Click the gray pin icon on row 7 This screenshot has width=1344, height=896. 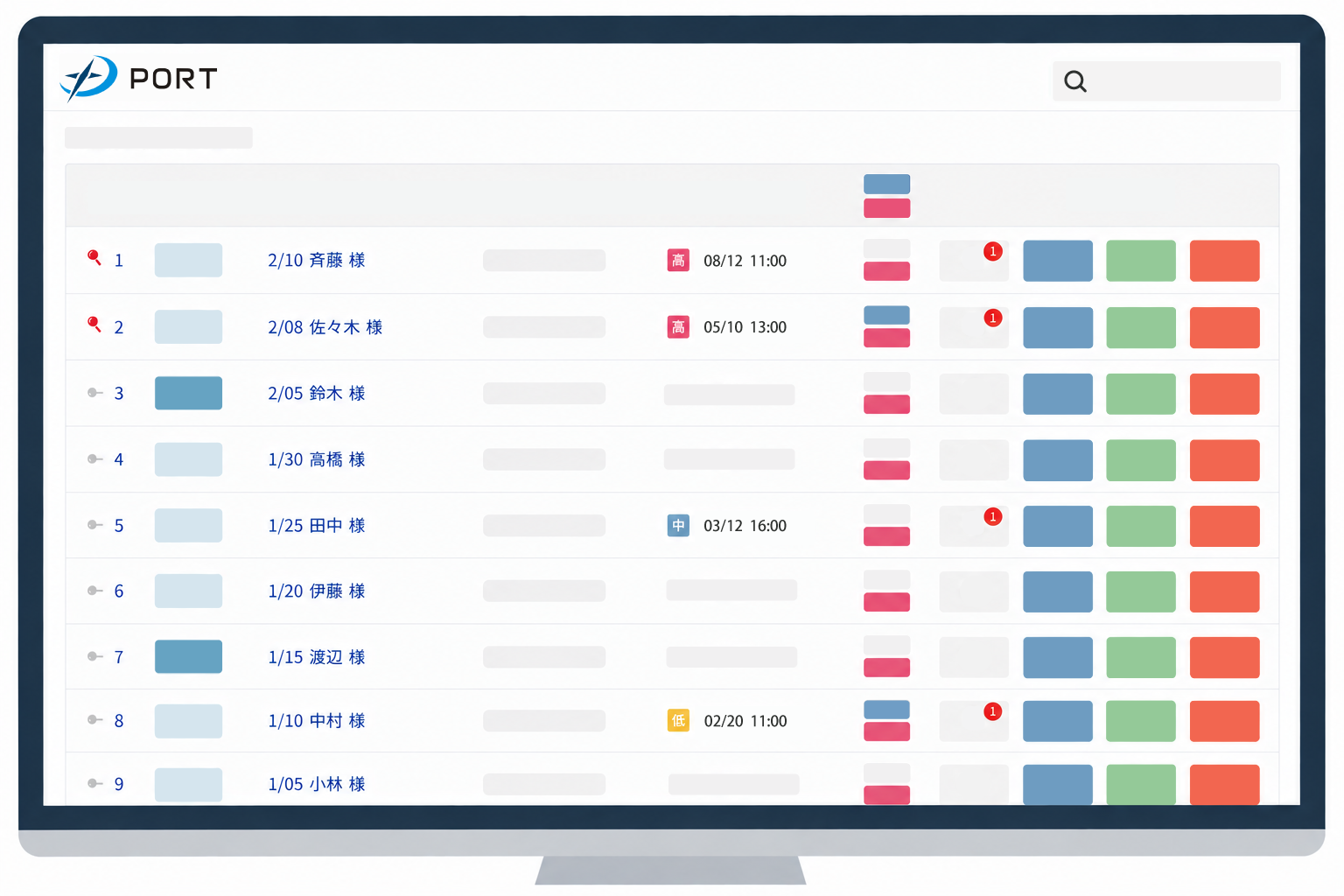click(95, 656)
